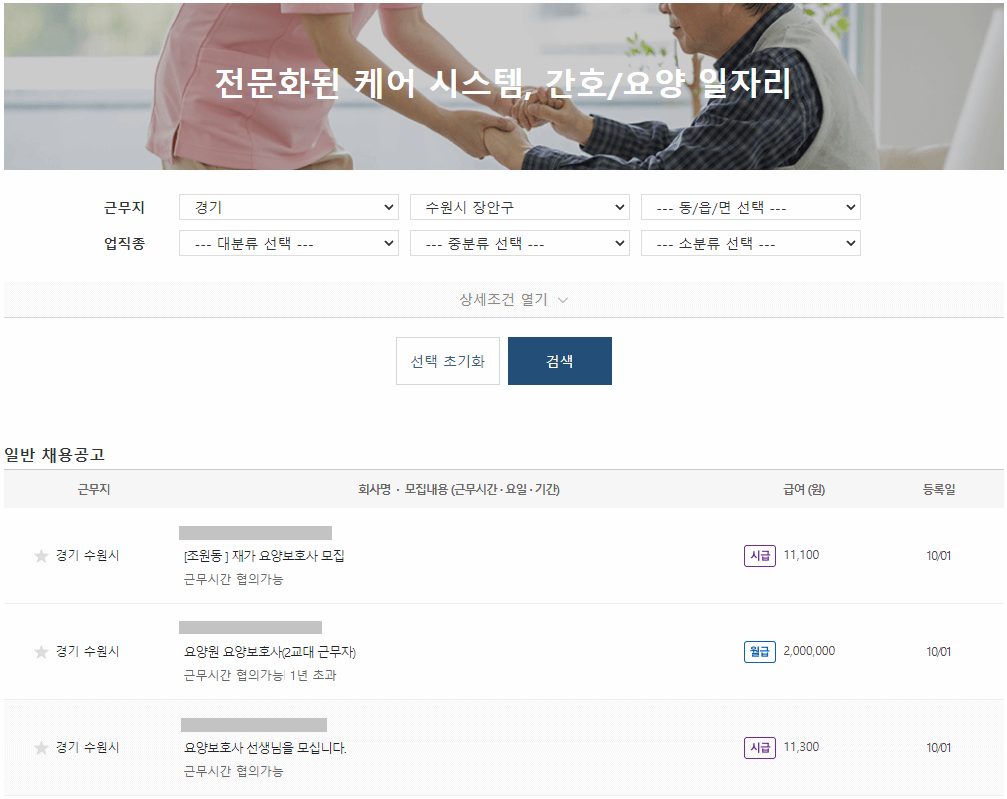Click the 등록일 column header
The image size is (1007, 799).
[x=939, y=489]
